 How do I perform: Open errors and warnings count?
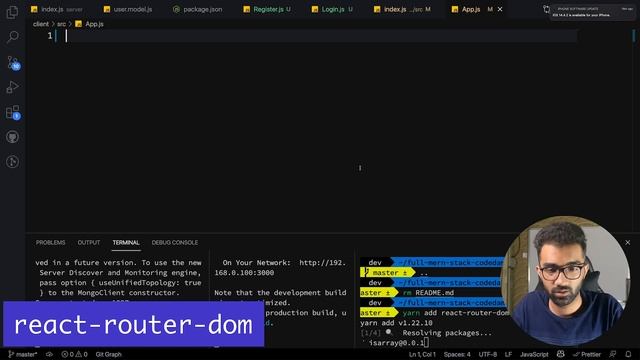(74, 354)
